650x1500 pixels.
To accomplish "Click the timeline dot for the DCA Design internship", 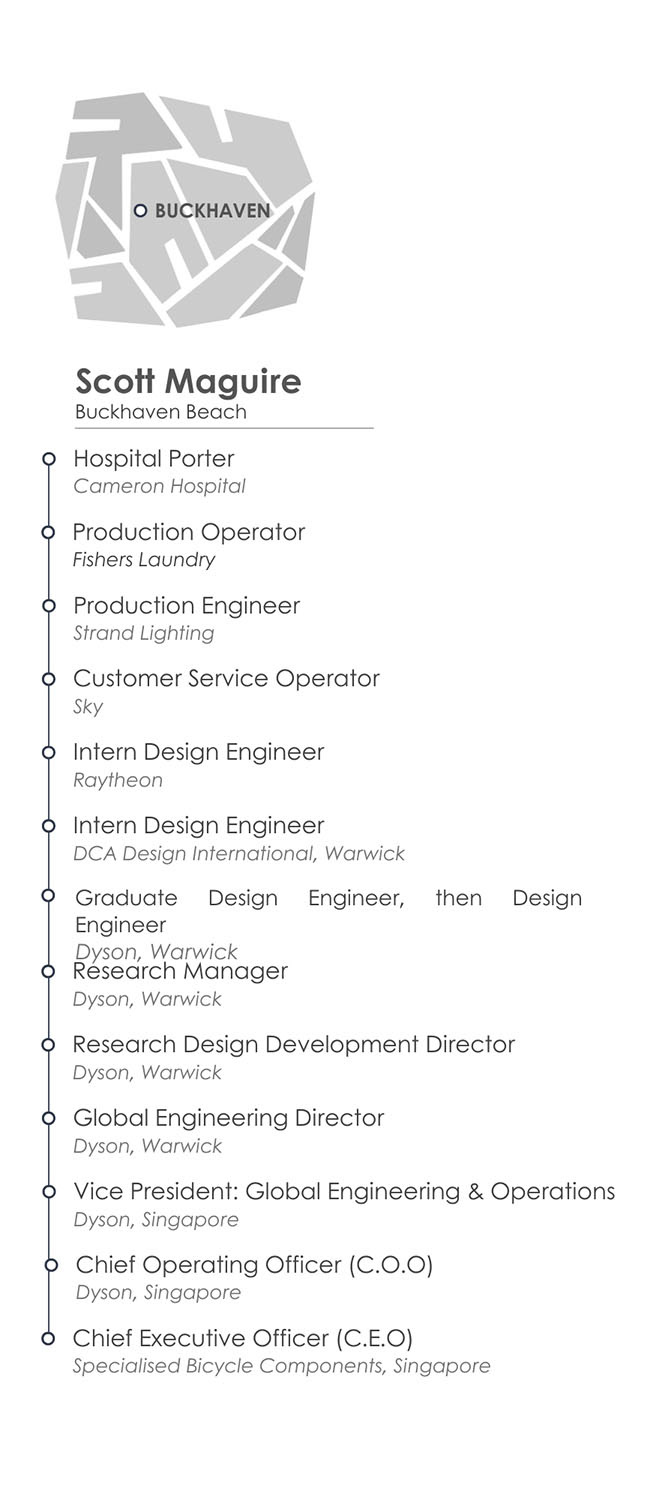I will pyautogui.click(x=48, y=826).
